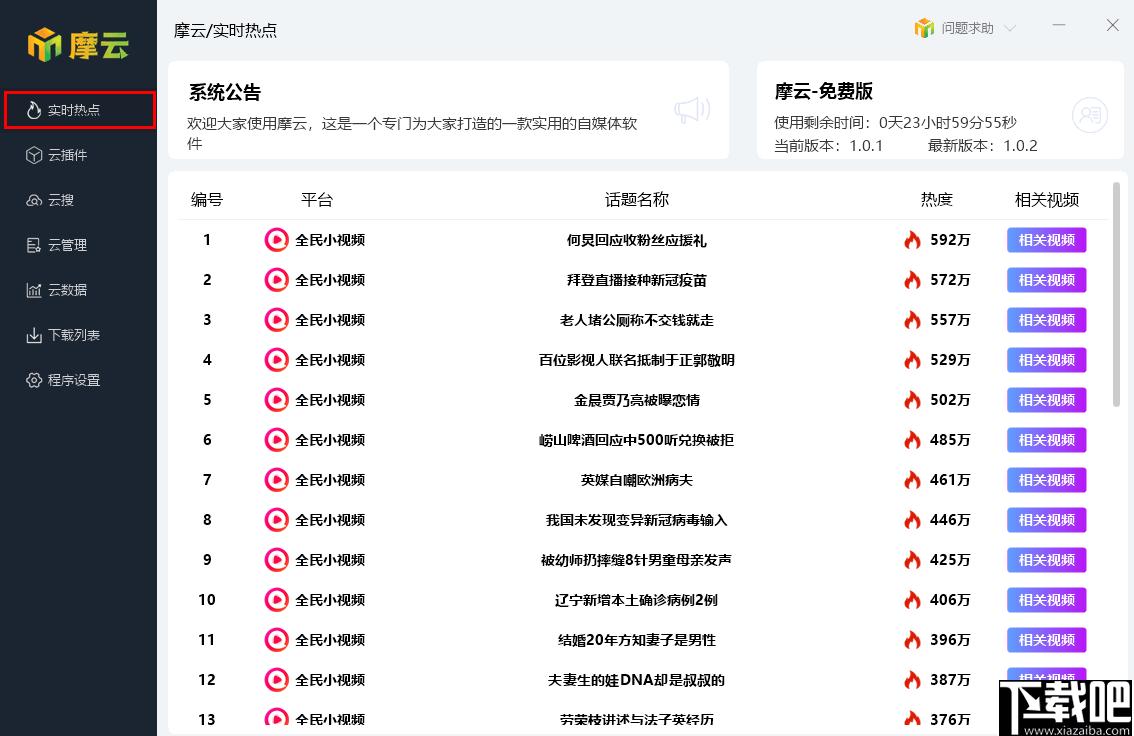Click the 摩云 icon beside 问题求助
Image resolution: width=1134 pixels, height=736 pixels.
924,28
